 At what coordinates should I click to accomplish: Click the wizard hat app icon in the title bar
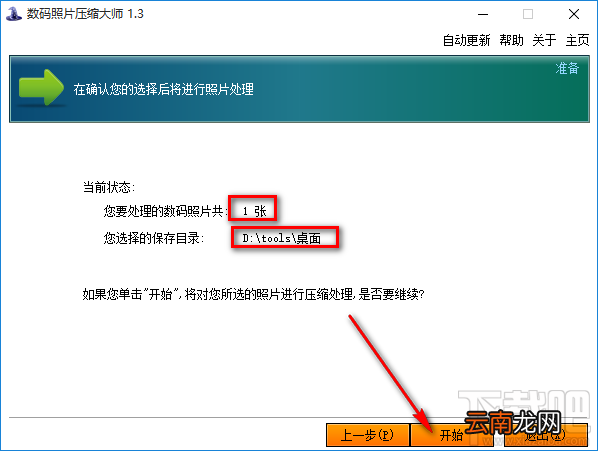(x=14, y=14)
